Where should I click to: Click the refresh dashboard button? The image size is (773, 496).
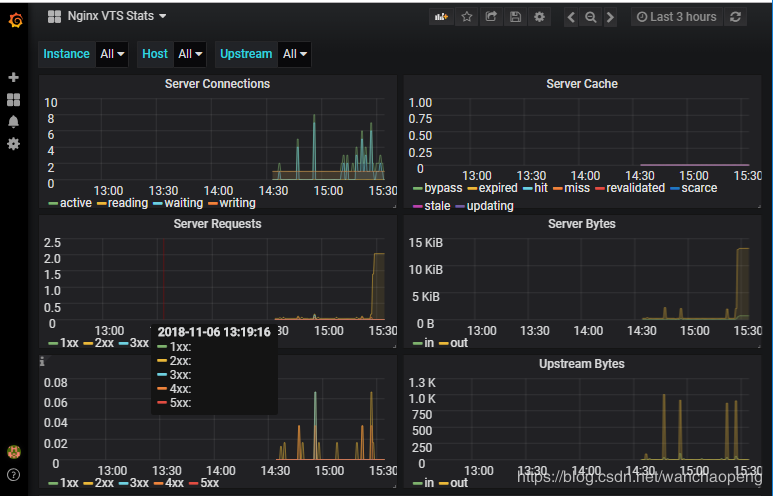point(735,17)
